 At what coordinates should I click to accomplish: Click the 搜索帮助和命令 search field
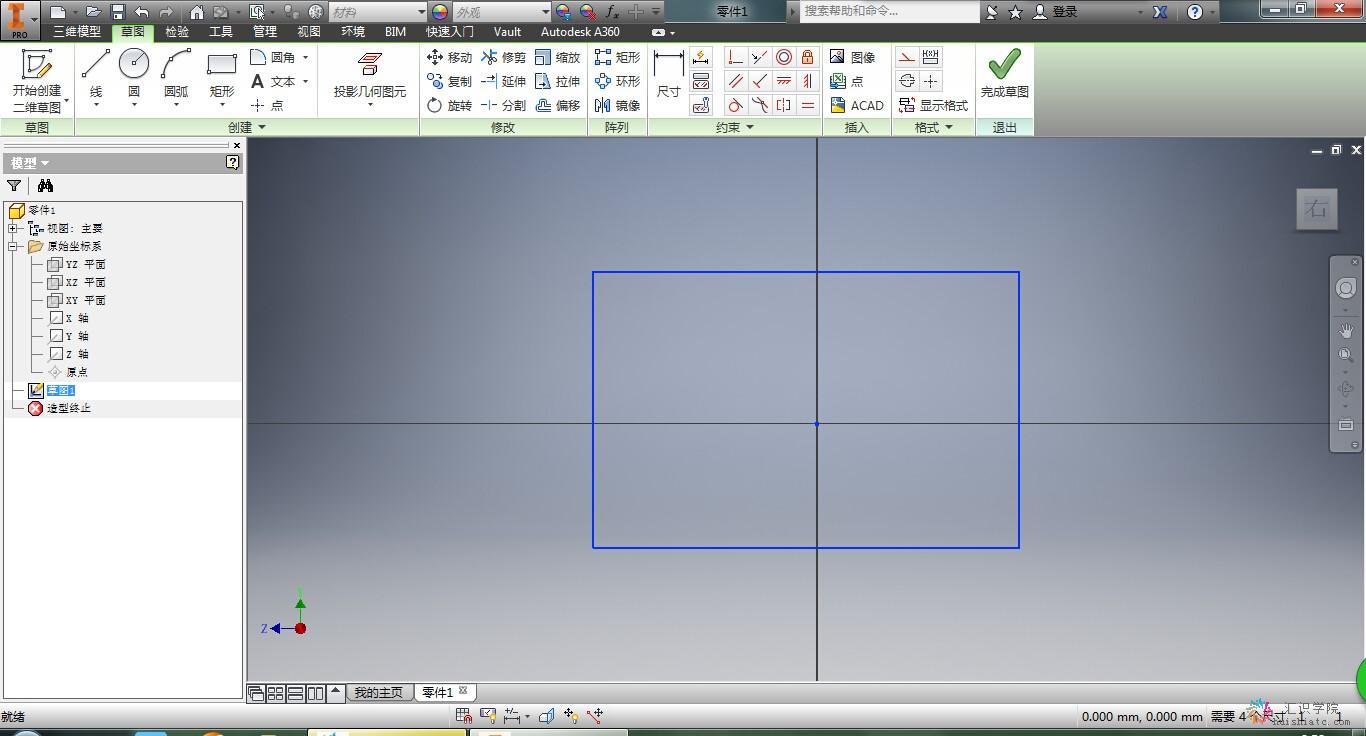tap(889, 12)
